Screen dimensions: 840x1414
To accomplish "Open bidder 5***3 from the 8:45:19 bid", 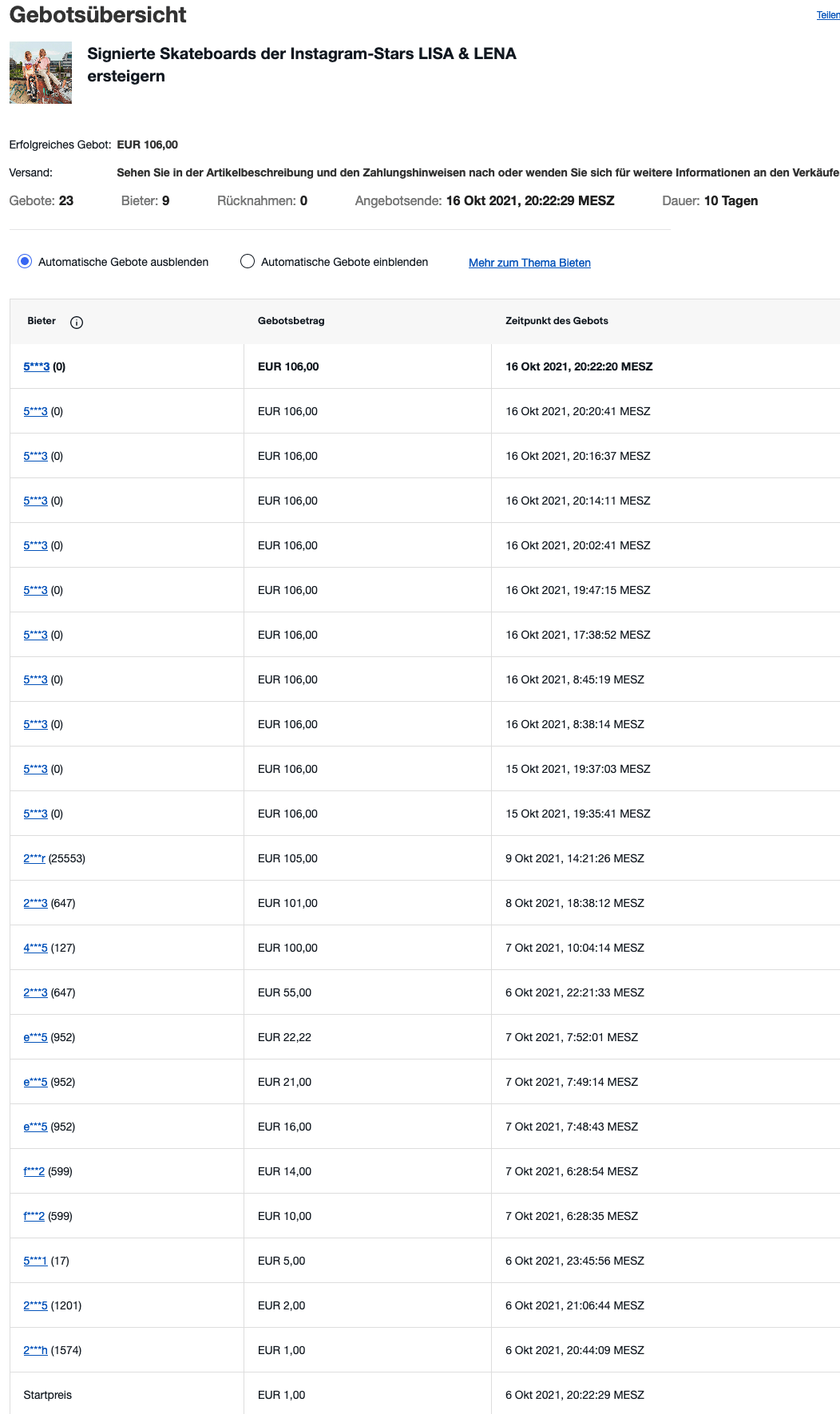I will click(36, 679).
